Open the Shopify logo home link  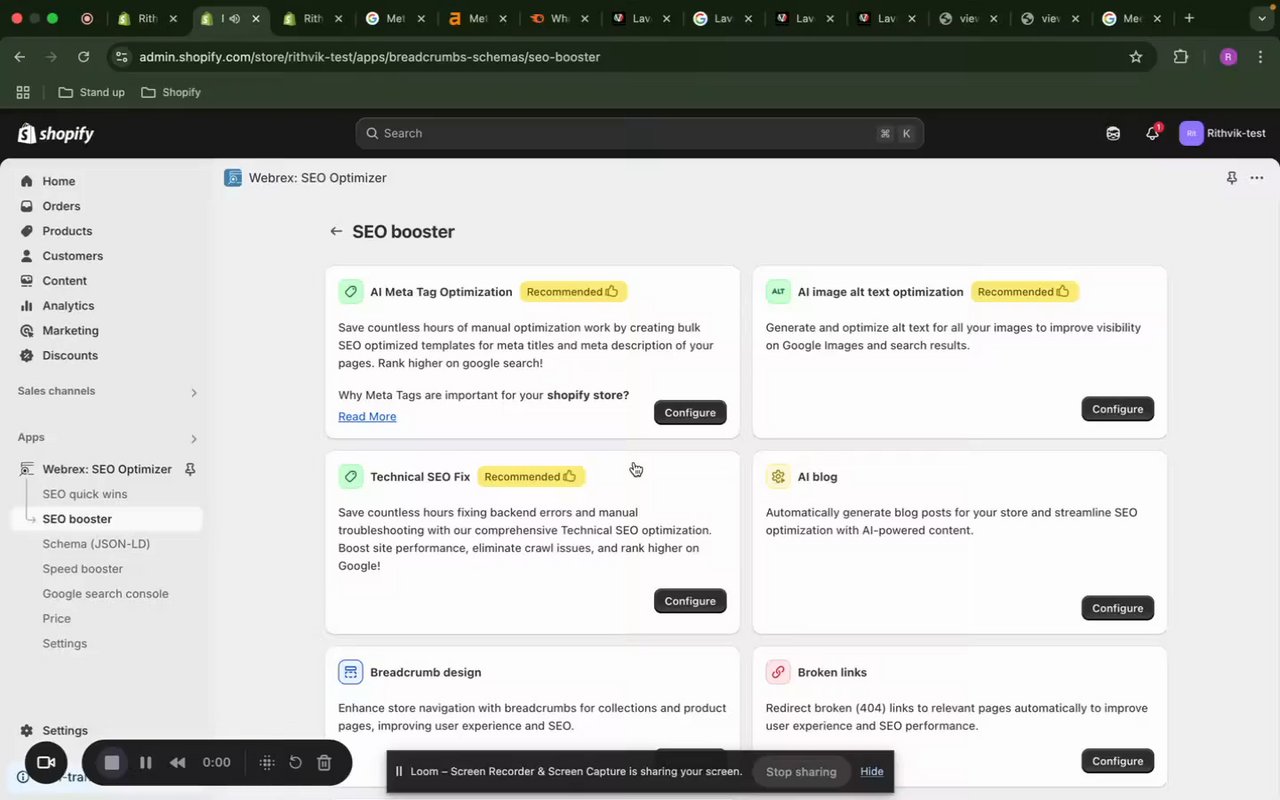(56, 133)
